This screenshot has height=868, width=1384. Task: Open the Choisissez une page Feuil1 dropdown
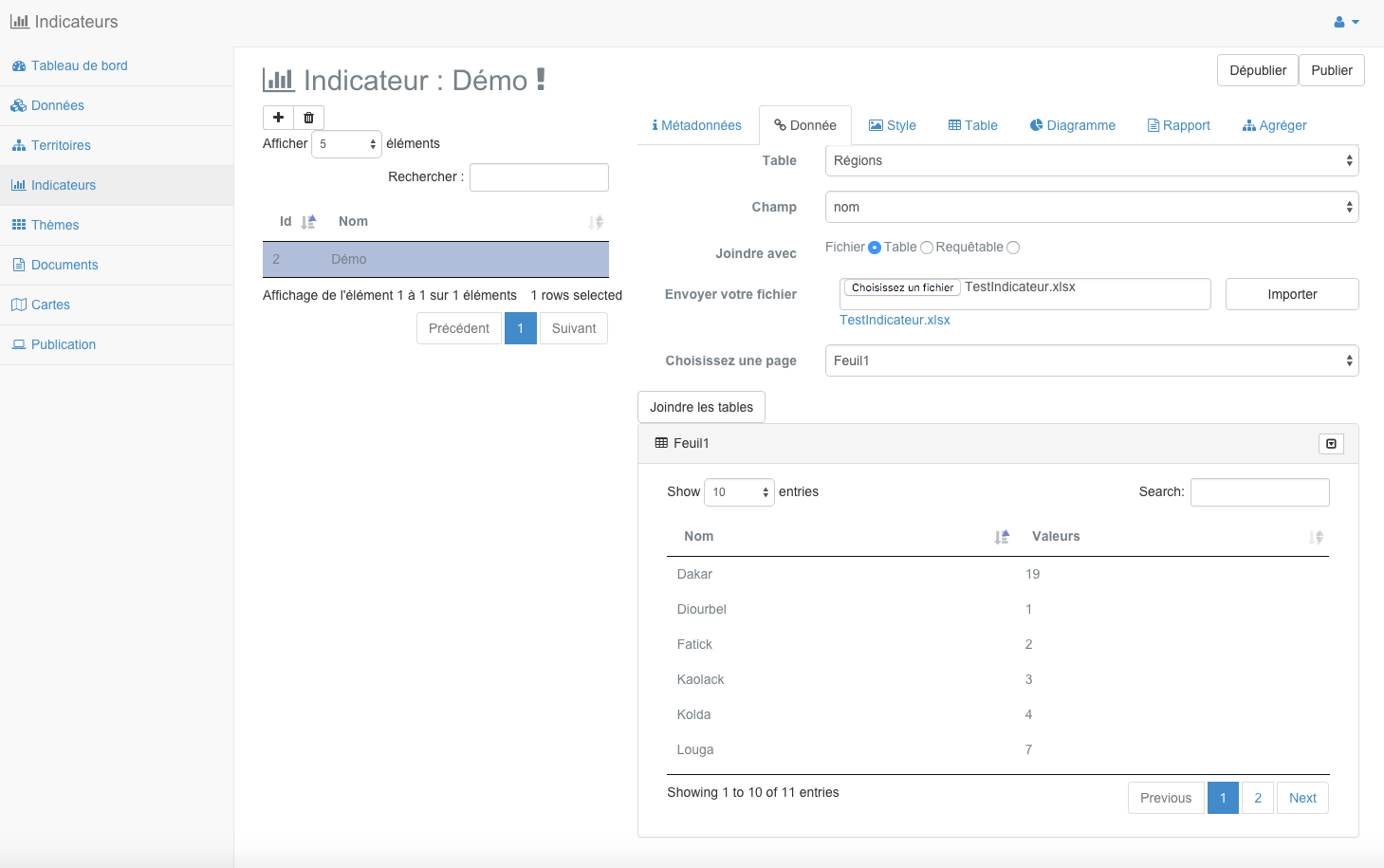(1091, 360)
